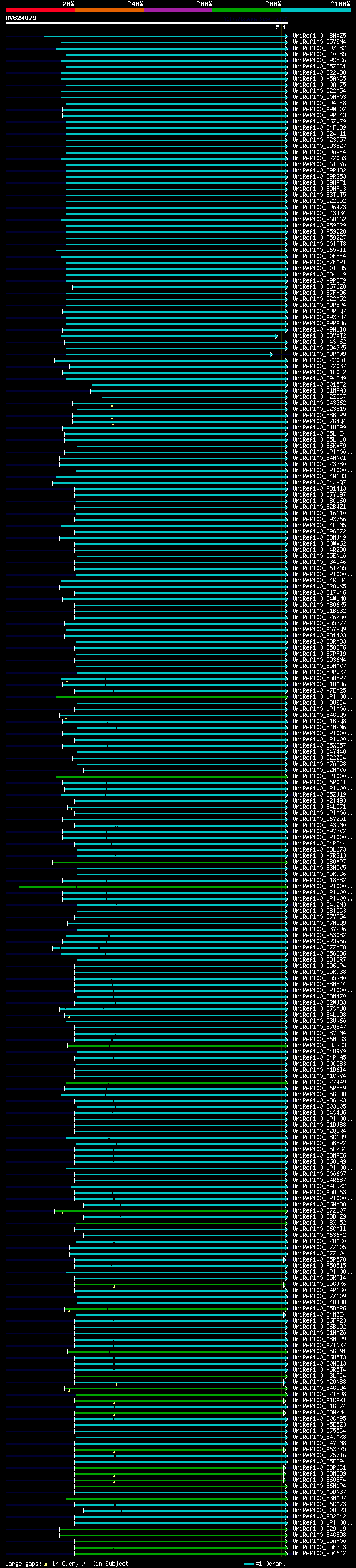Viewport: 356px width, 1568px height.
Task: Select hit label UniRef100_B9HRF1
Action: [x=319, y=182]
